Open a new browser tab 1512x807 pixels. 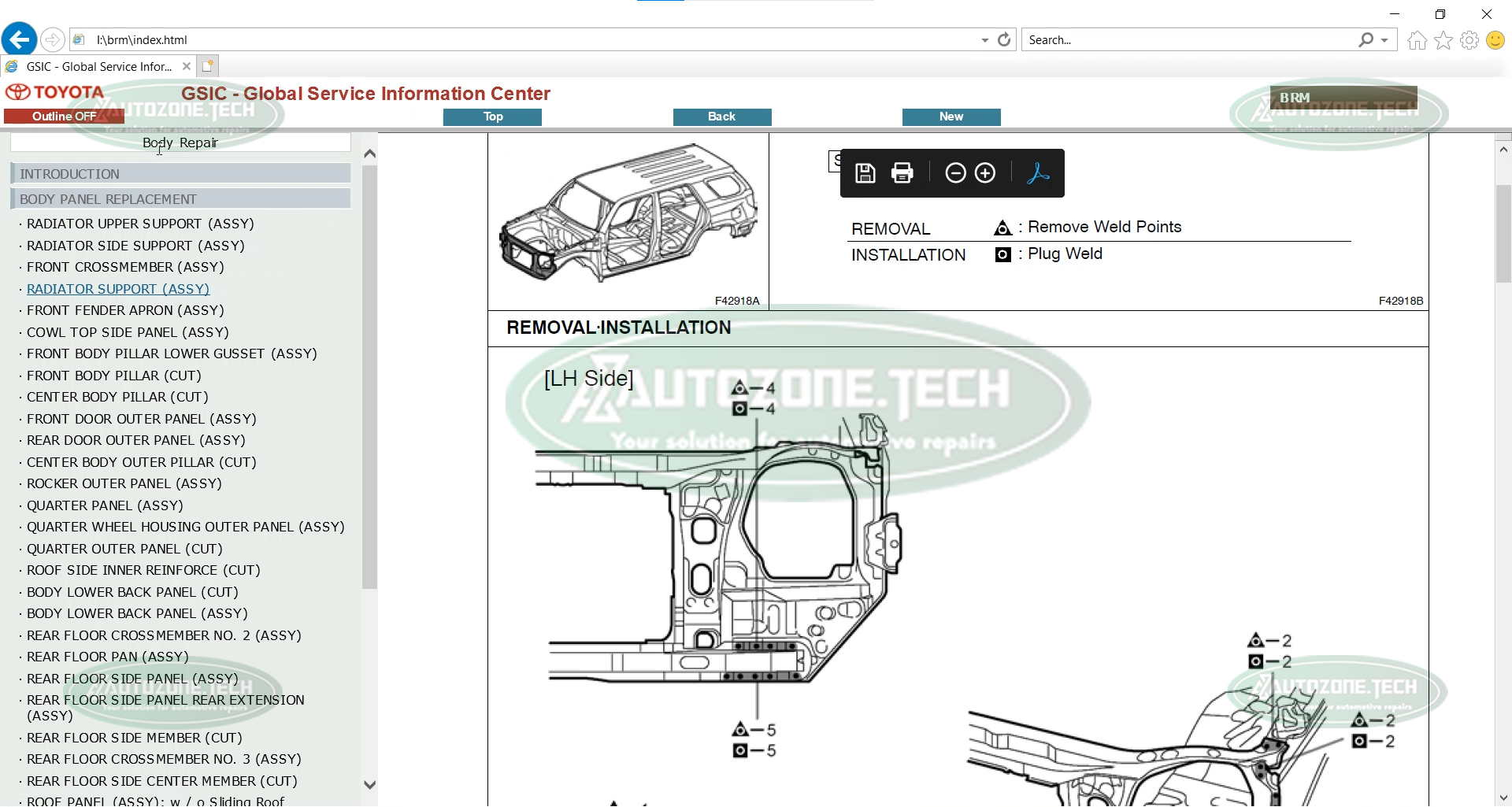coord(208,66)
